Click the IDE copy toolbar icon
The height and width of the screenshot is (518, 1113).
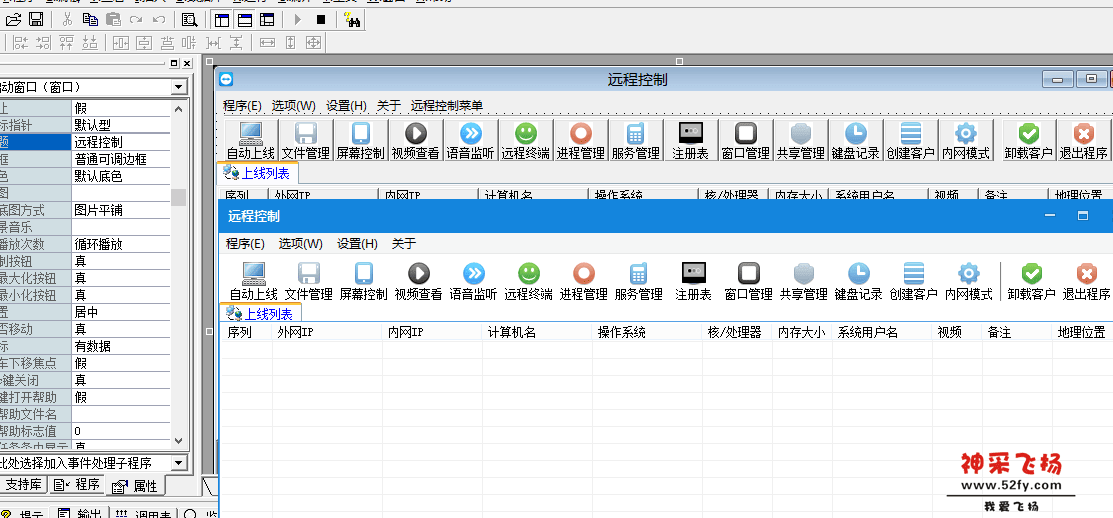pyautogui.click(x=90, y=19)
